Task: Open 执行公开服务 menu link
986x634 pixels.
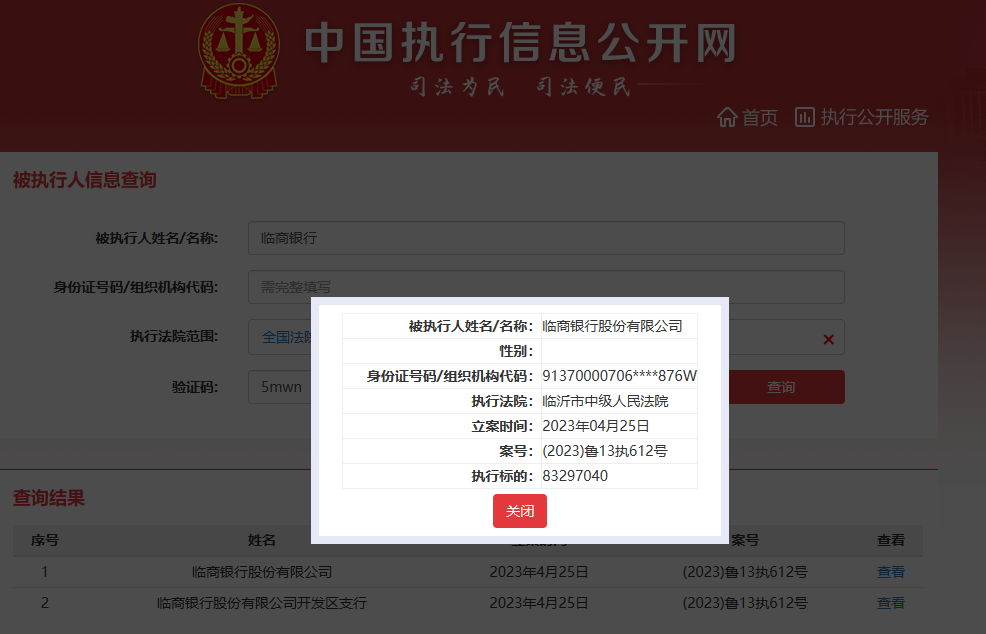Action: pyautogui.click(x=874, y=117)
